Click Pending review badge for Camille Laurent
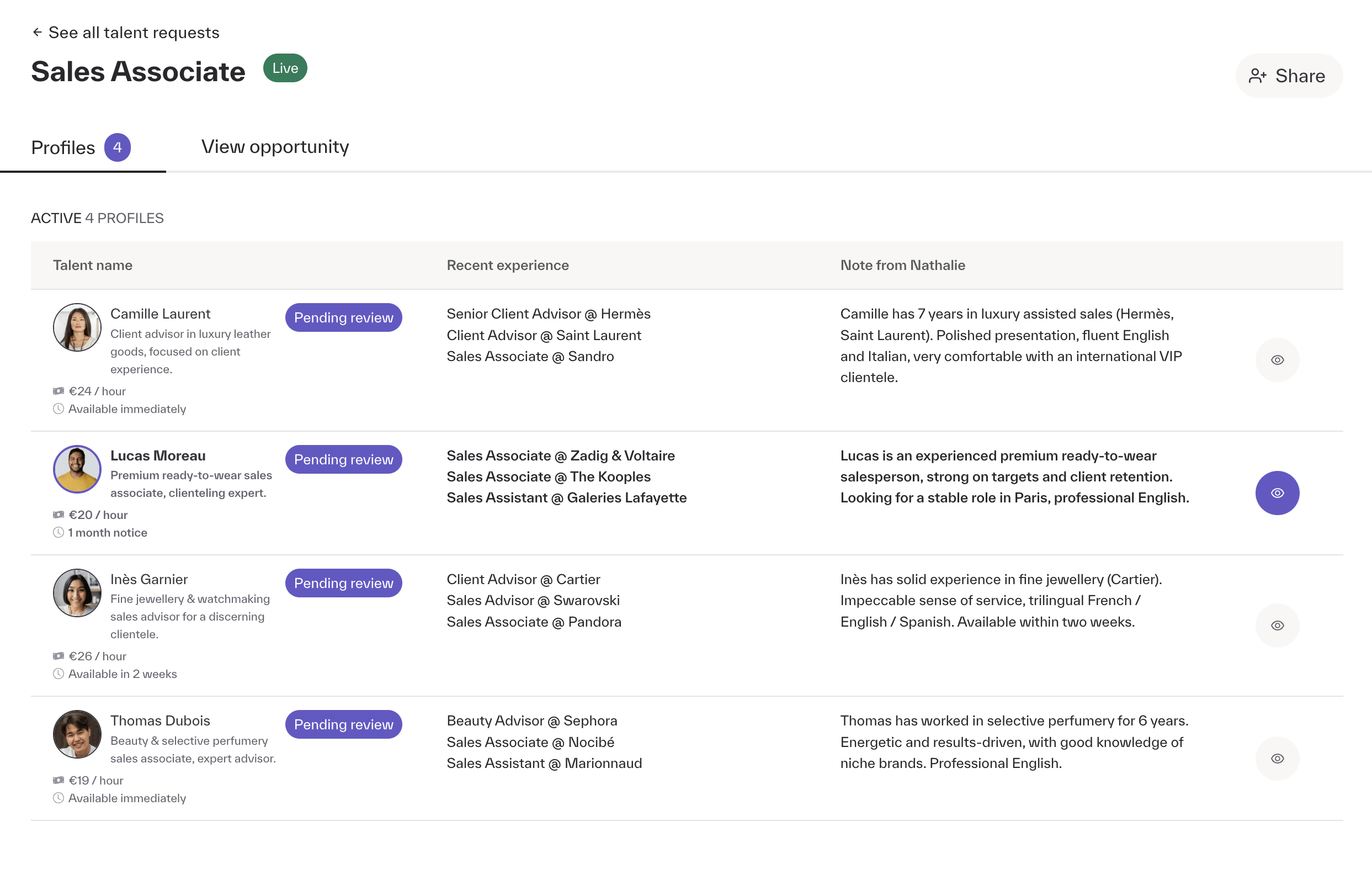This screenshot has width=1372, height=869. pyautogui.click(x=344, y=317)
